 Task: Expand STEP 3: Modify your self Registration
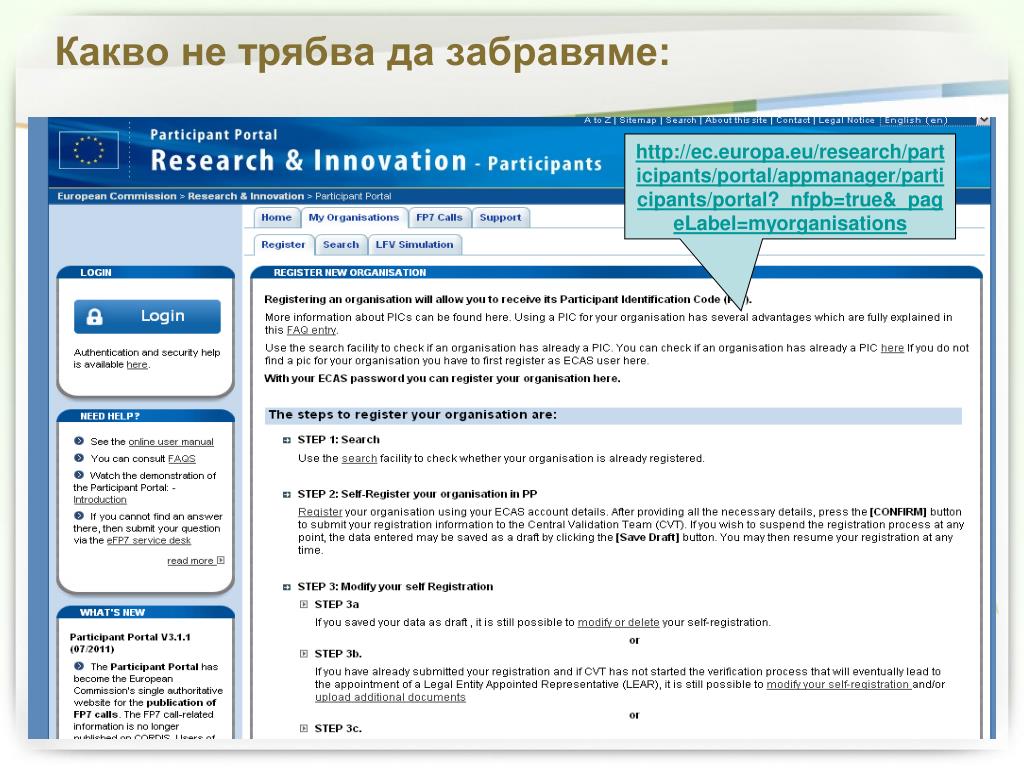point(286,587)
